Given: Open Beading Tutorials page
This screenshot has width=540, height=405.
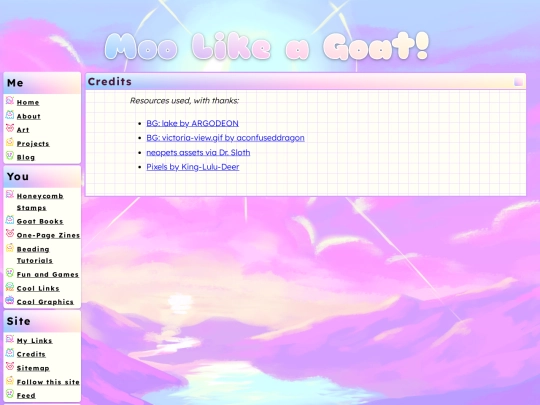Looking at the screenshot, I should pos(34,255).
